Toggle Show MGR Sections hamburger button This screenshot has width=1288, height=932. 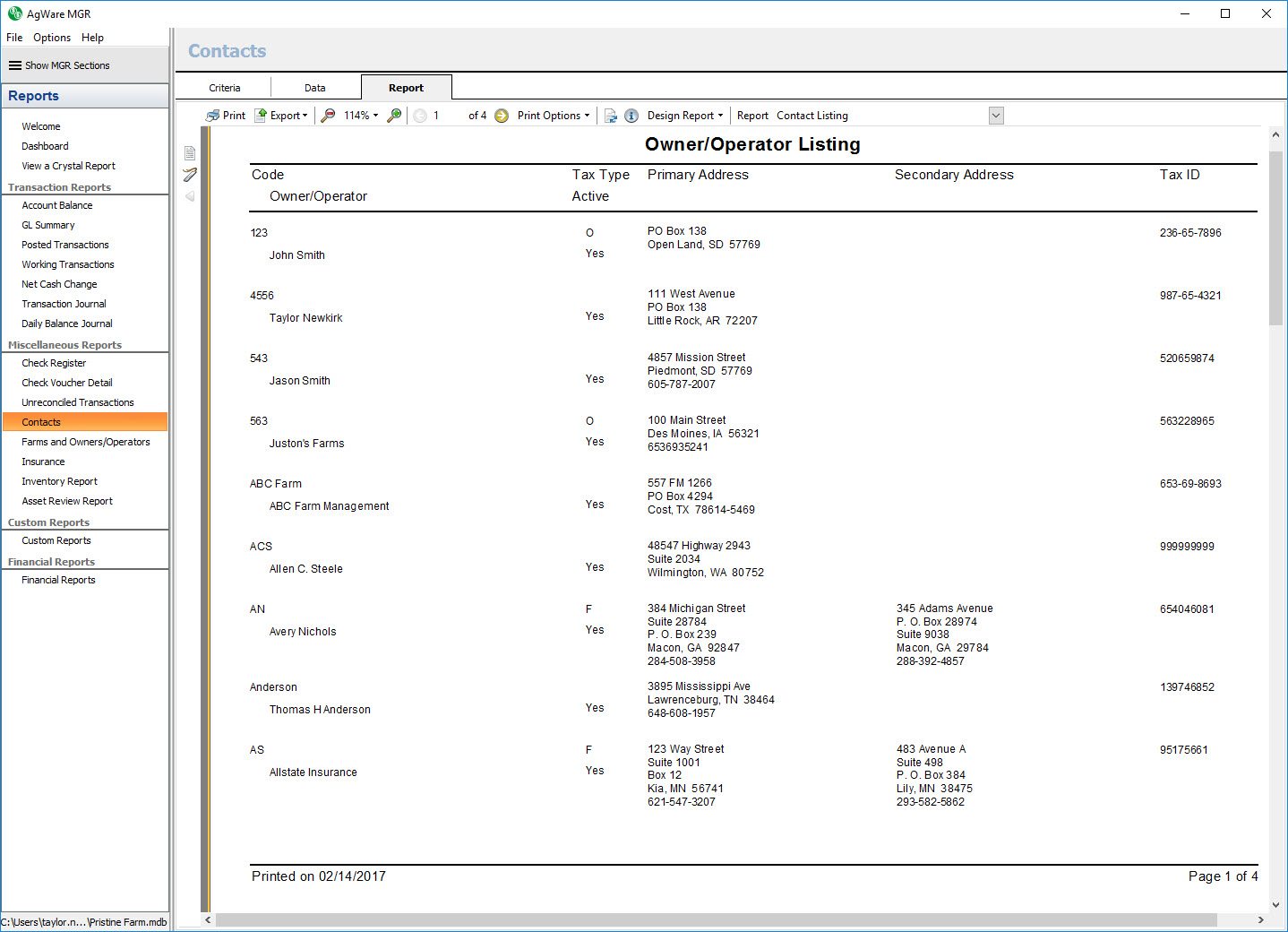[15, 65]
